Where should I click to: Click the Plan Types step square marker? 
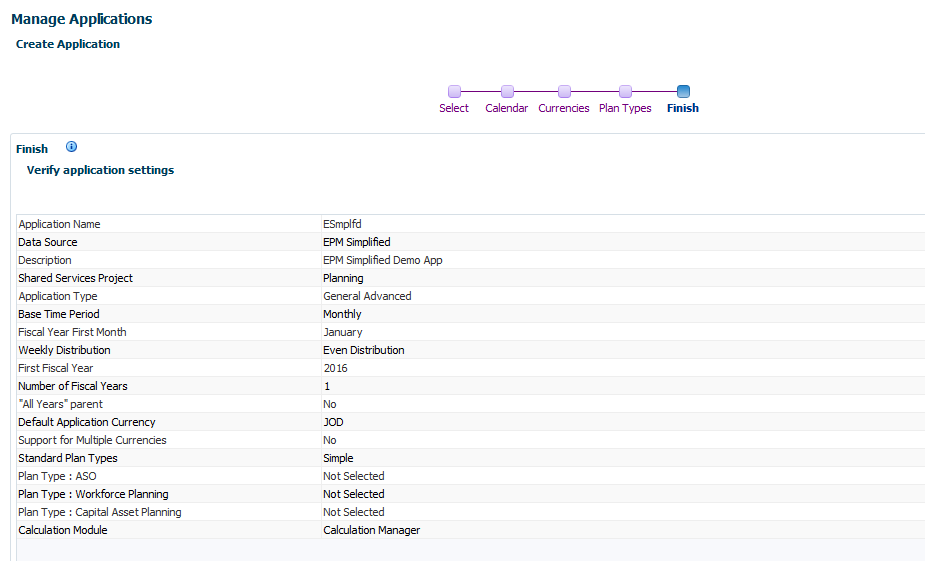coord(625,91)
